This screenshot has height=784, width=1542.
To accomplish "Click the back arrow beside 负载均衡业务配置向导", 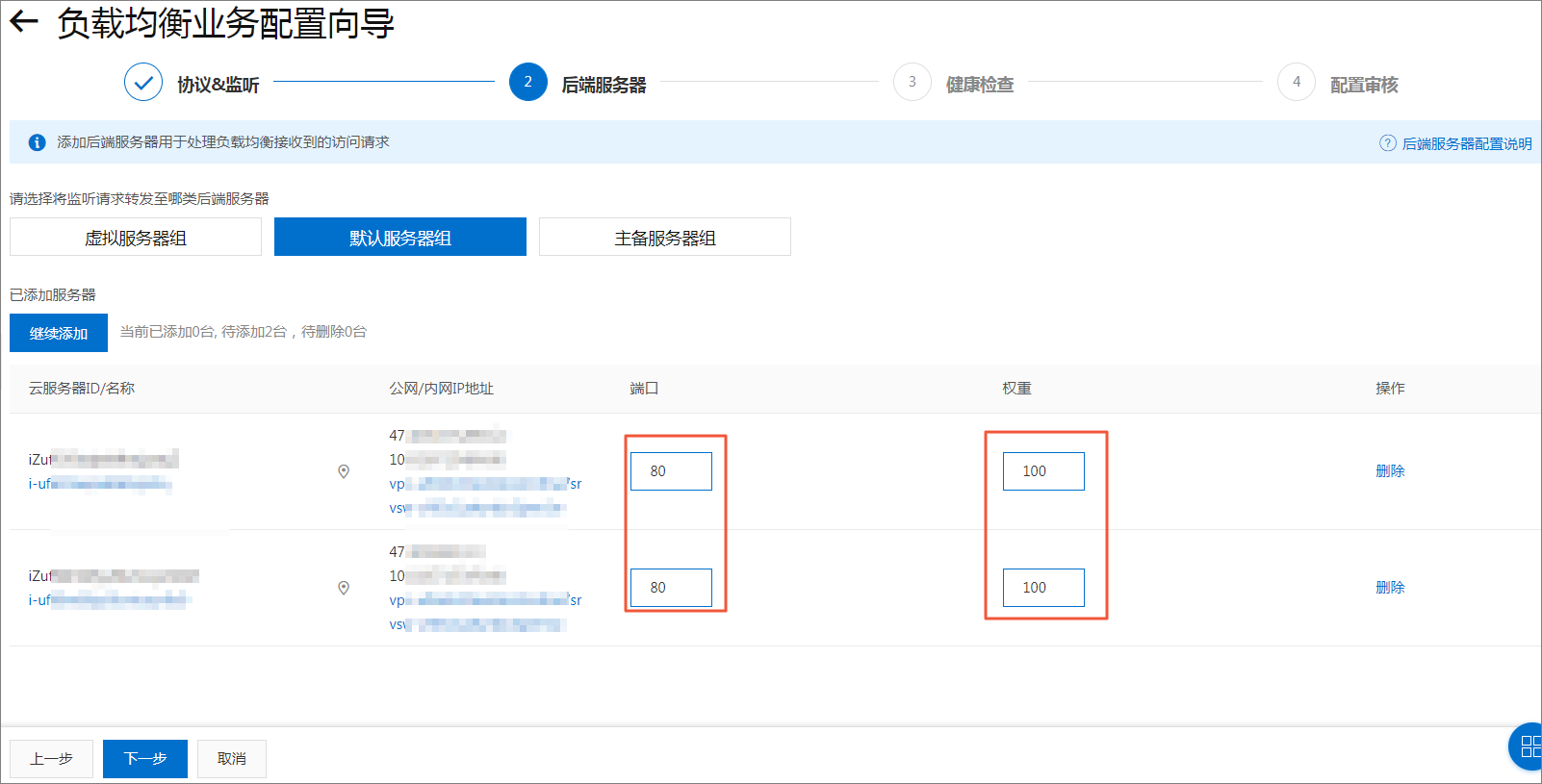I will [23, 22].
